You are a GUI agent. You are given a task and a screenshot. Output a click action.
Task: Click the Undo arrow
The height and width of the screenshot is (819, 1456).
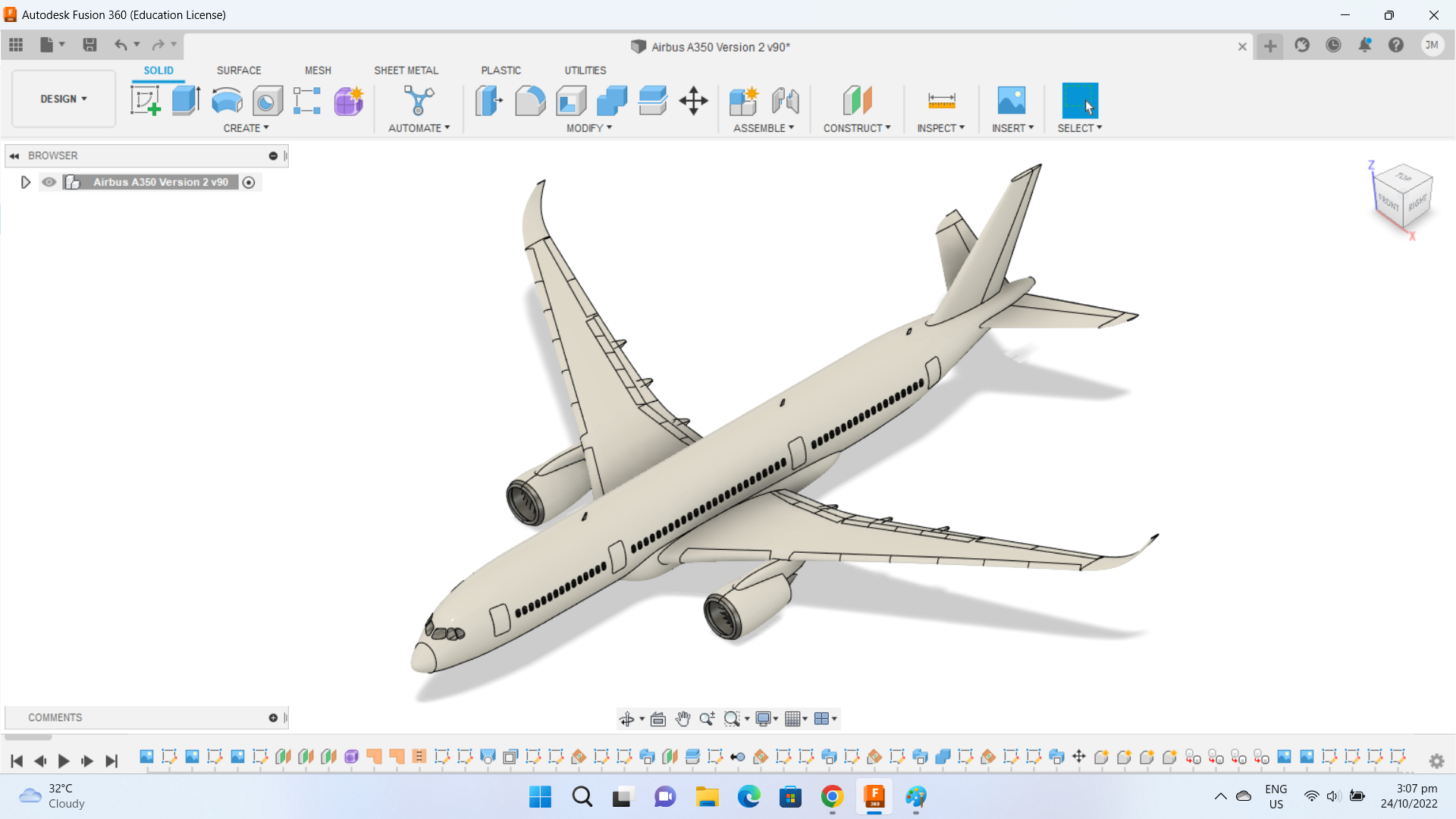click(x=121, y=45)
